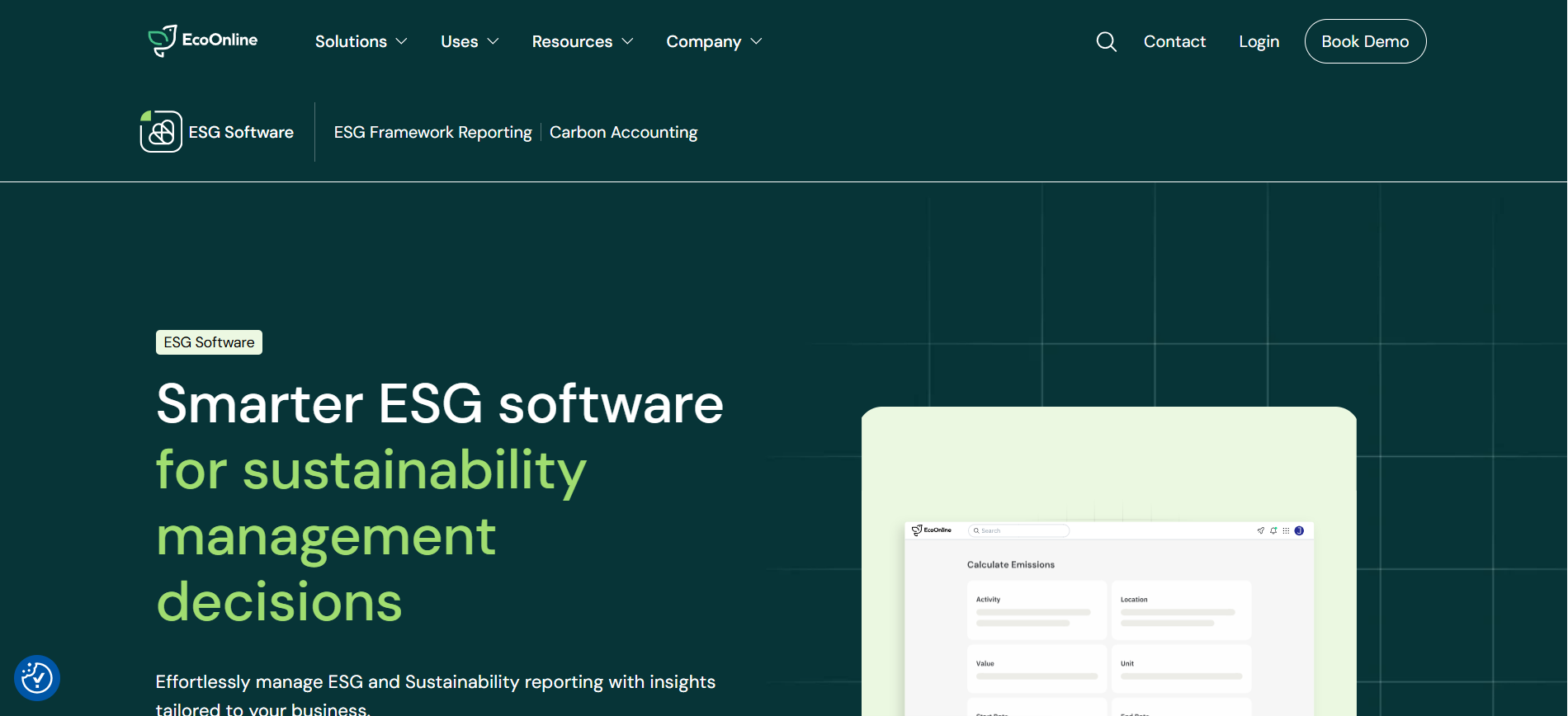
Task: Expand the Uses menu
Action: tap(470, 41)
